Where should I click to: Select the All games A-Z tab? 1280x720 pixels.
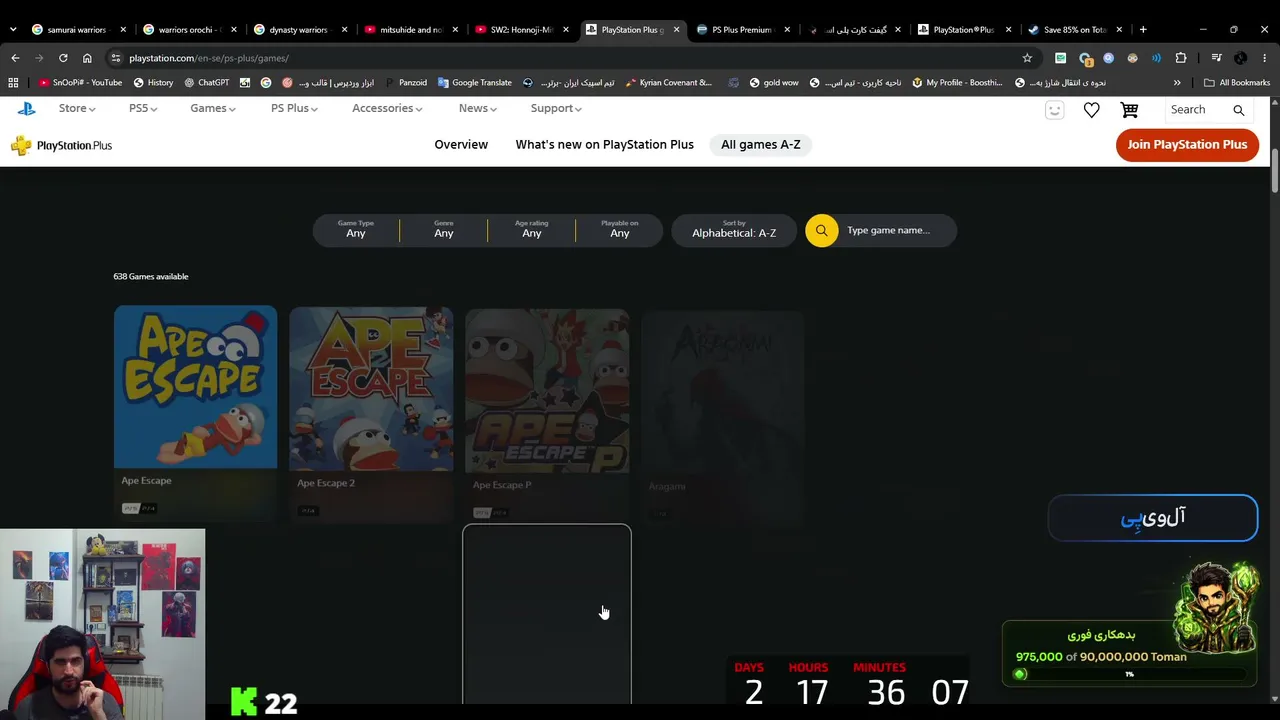click(761, 145)
